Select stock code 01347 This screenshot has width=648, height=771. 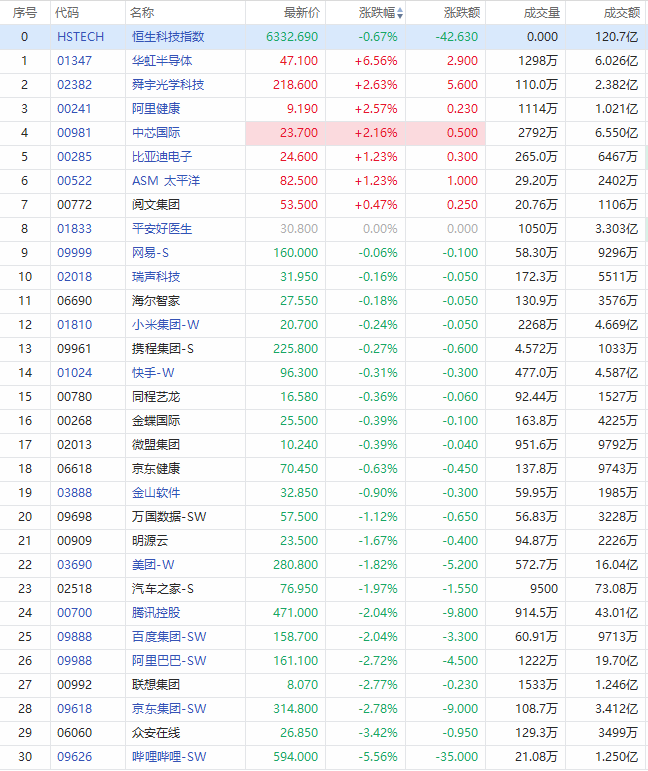click(x=75, y=61)
